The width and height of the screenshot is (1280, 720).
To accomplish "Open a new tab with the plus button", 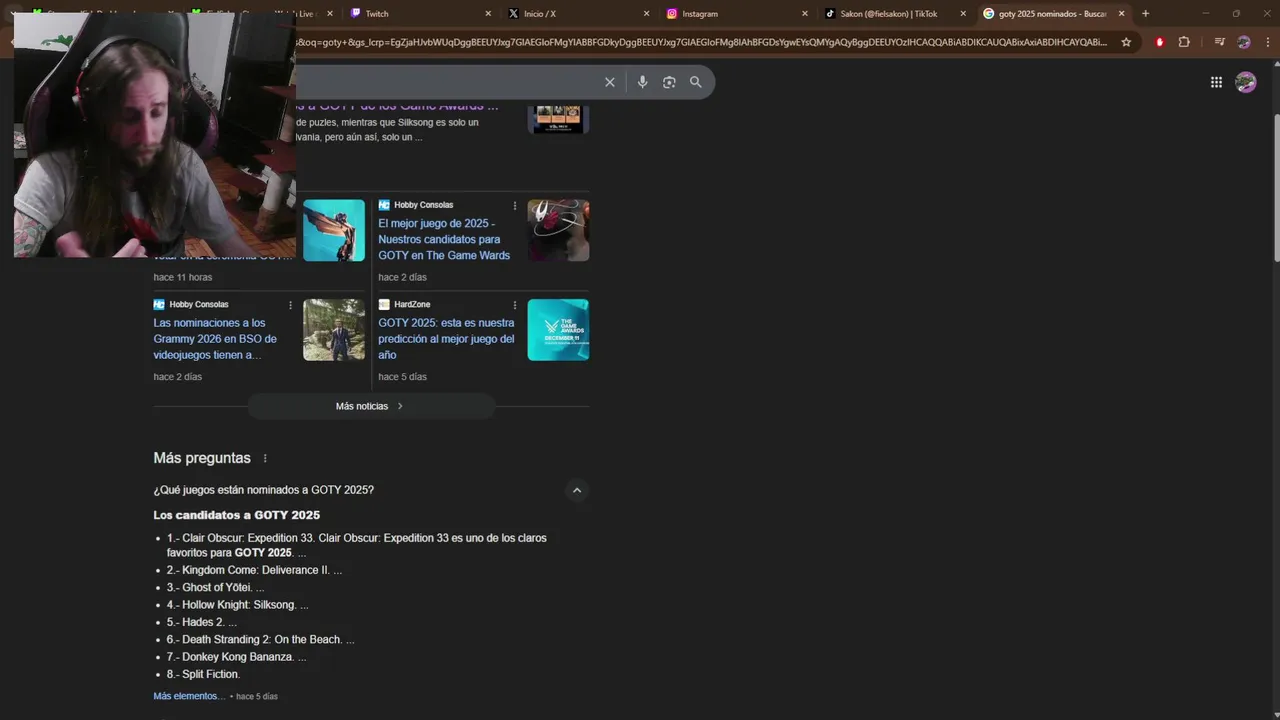I will pyautogui.click(x=1145, y=14).
